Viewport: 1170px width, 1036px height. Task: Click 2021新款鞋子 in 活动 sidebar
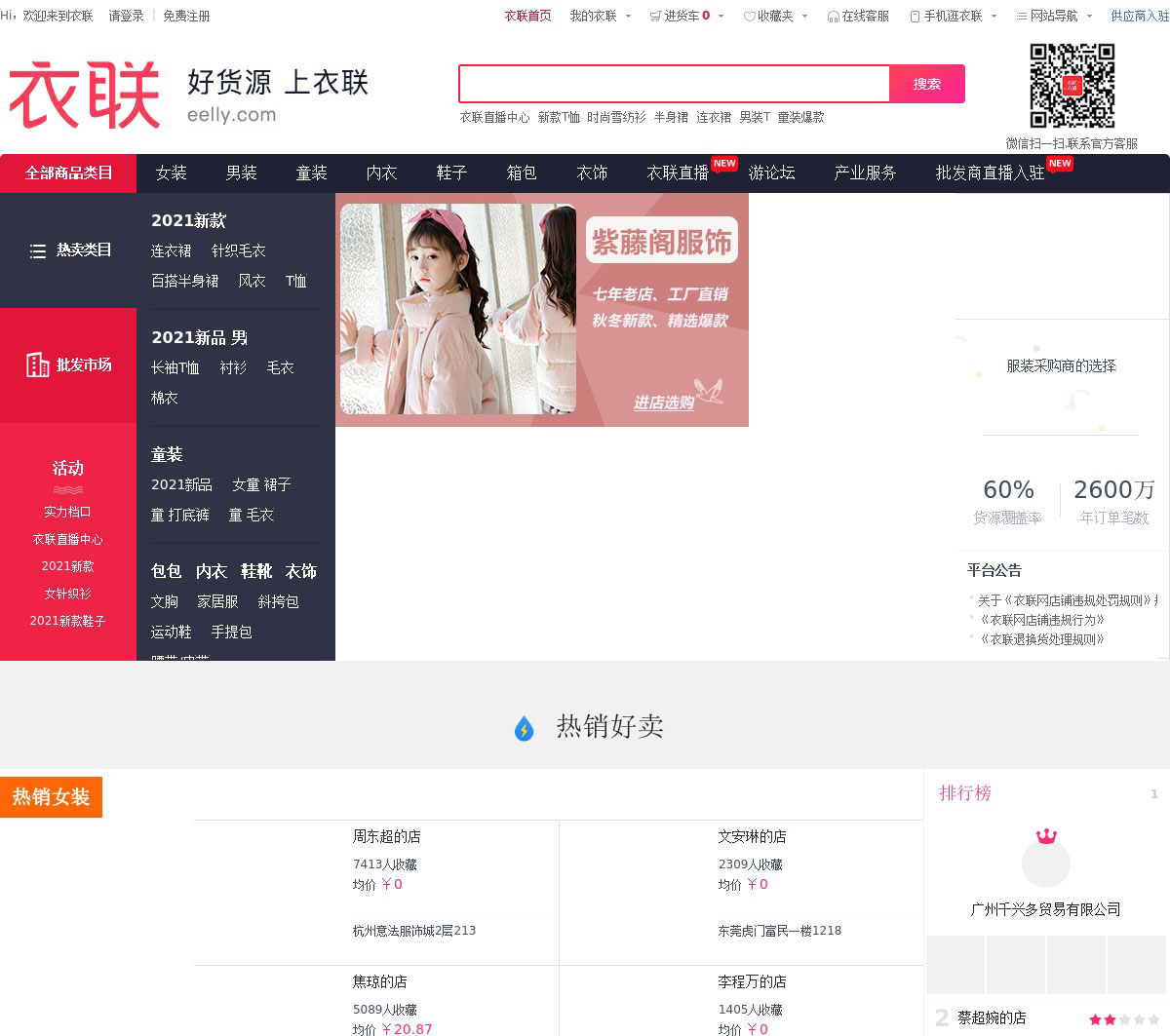[67, 622]
